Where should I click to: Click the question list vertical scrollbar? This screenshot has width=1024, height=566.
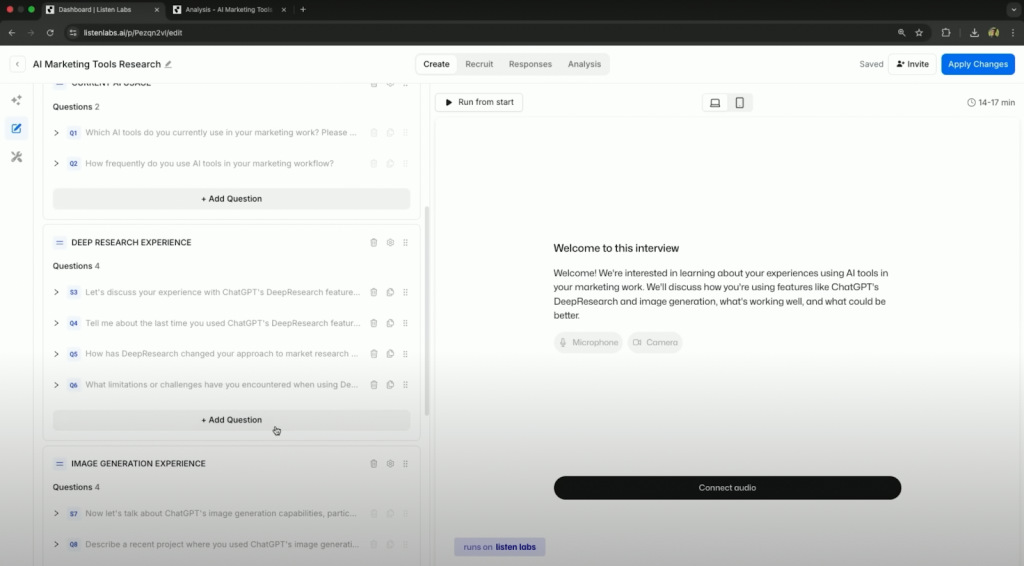pyautogui.click(x=427, y=310)
